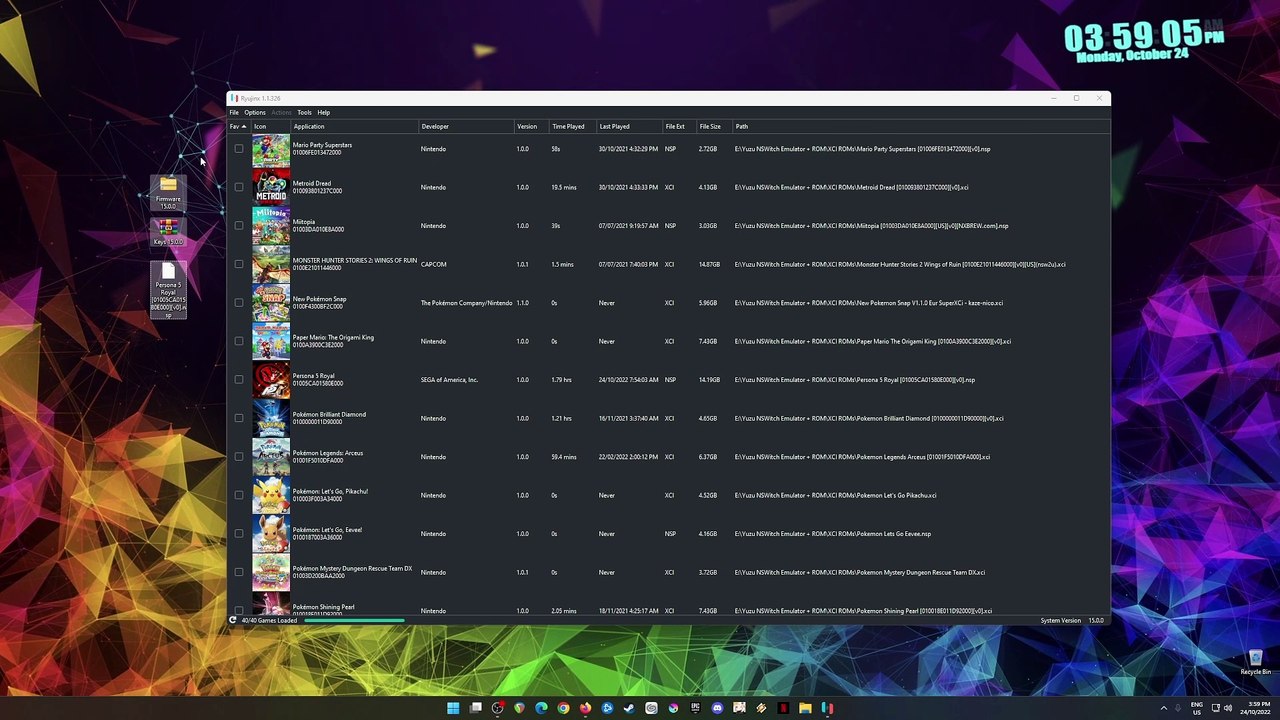1280x720 pixels.
Task: Mark Miitopia as favorite
Action: pos(238,226)
